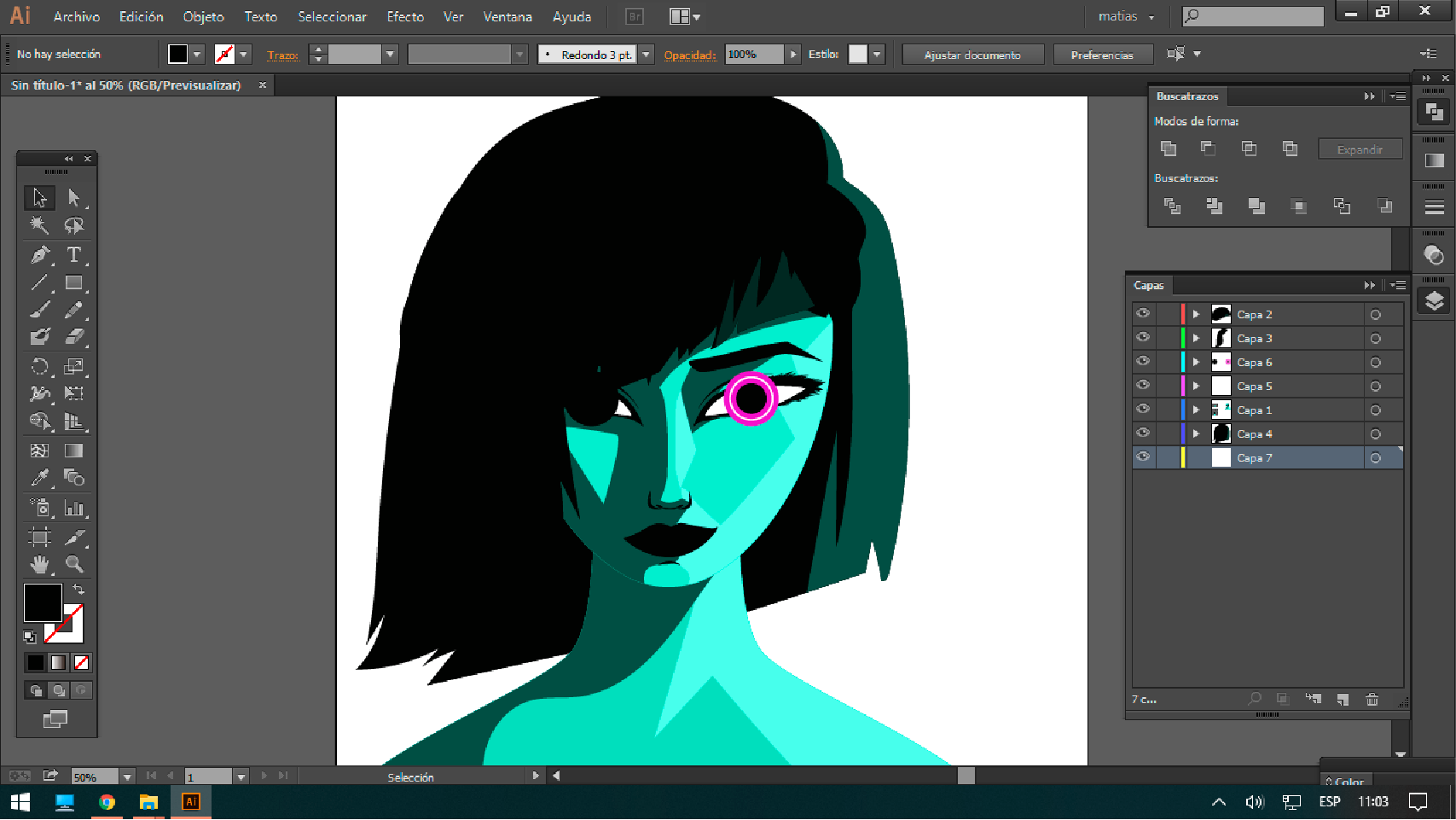
Task: Open the Archivo menu
Action: [77, 17]
